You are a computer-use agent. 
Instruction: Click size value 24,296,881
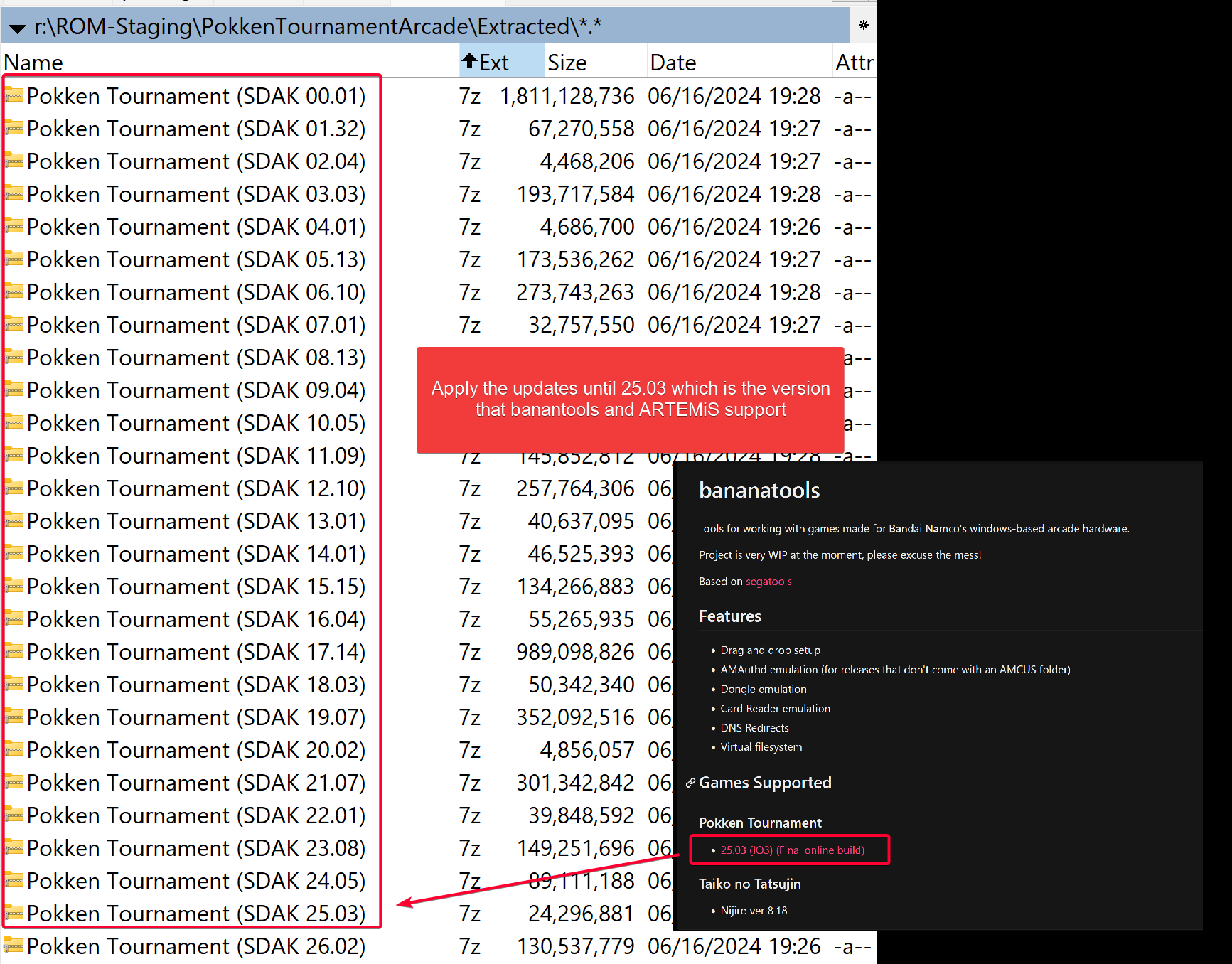(x=581, y=914)
